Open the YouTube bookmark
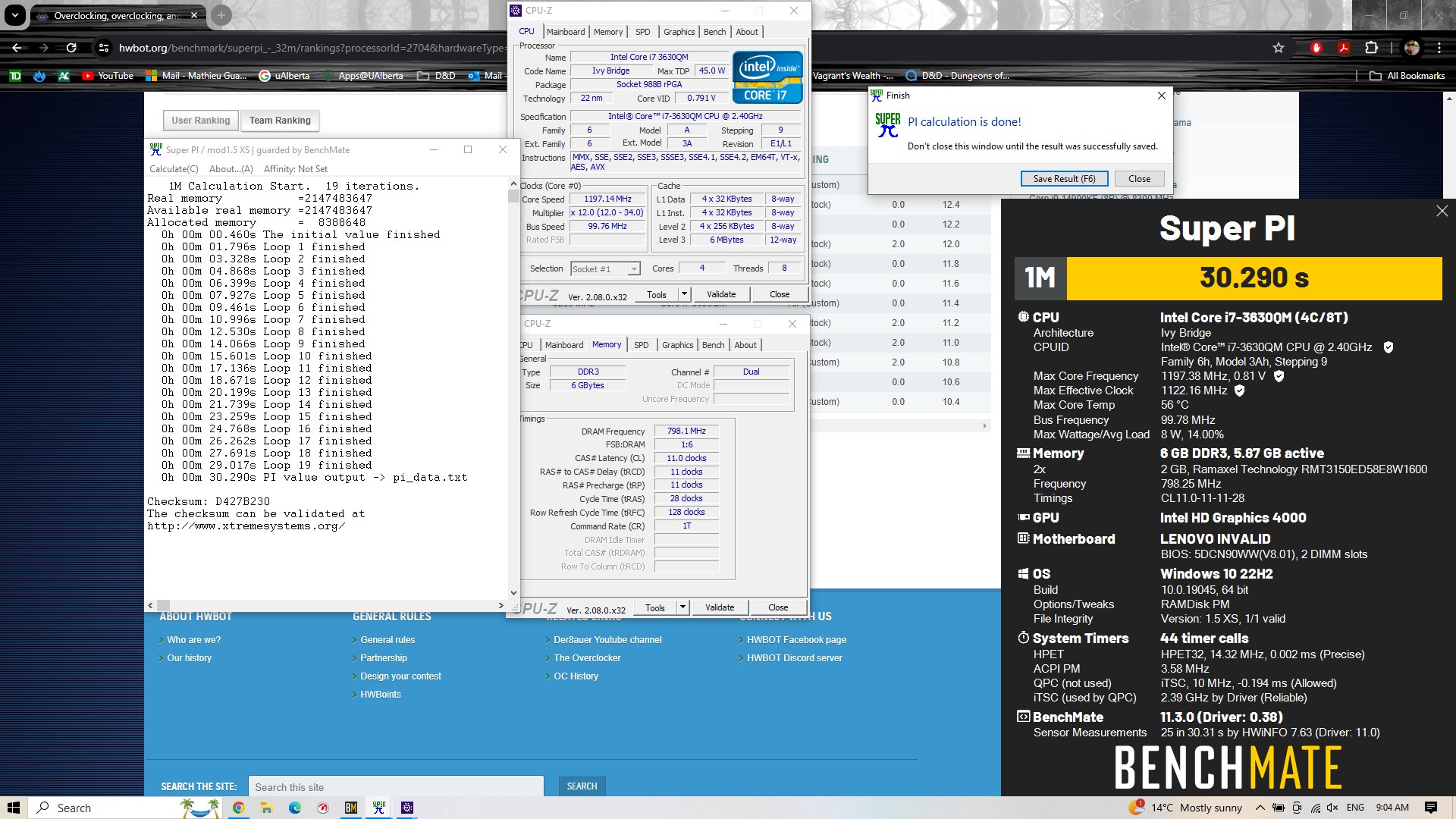This screenshot has width=1456, height=819. (108, 76)
